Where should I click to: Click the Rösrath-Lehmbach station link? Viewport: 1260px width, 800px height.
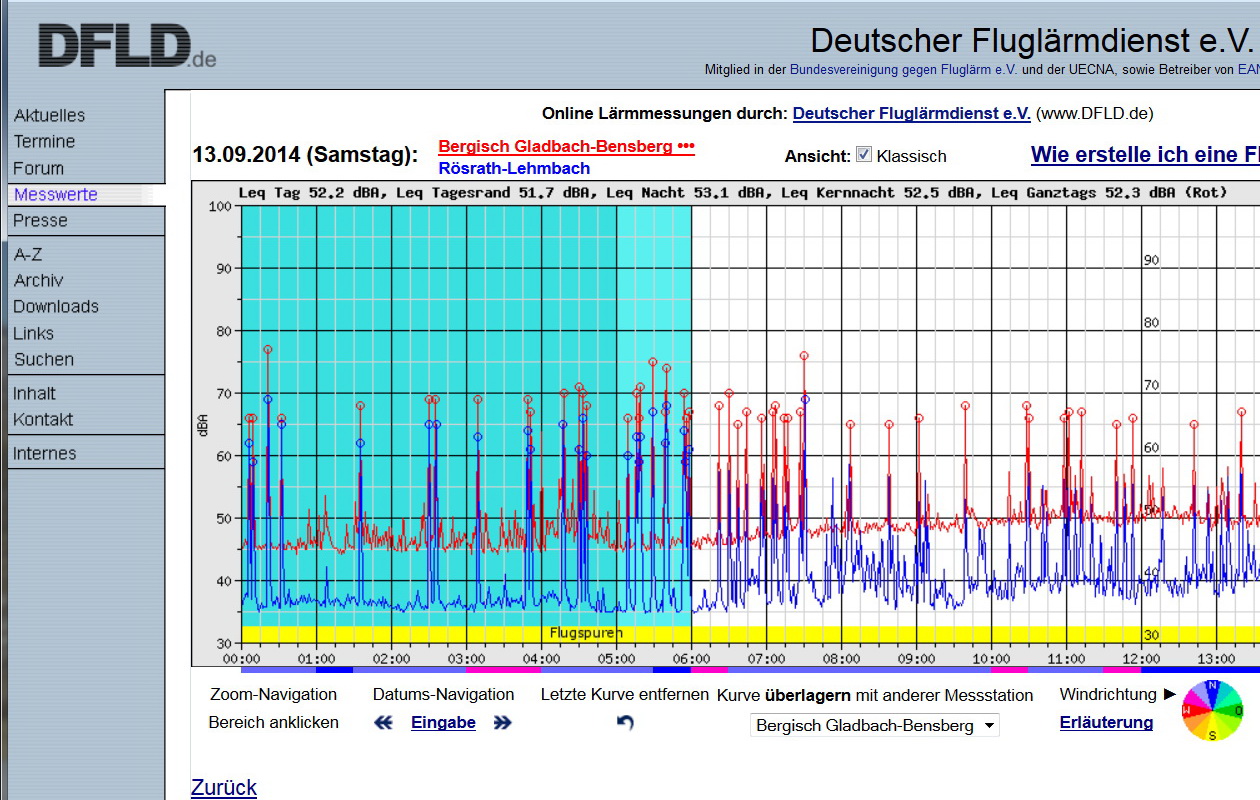(x=514, y=169)
